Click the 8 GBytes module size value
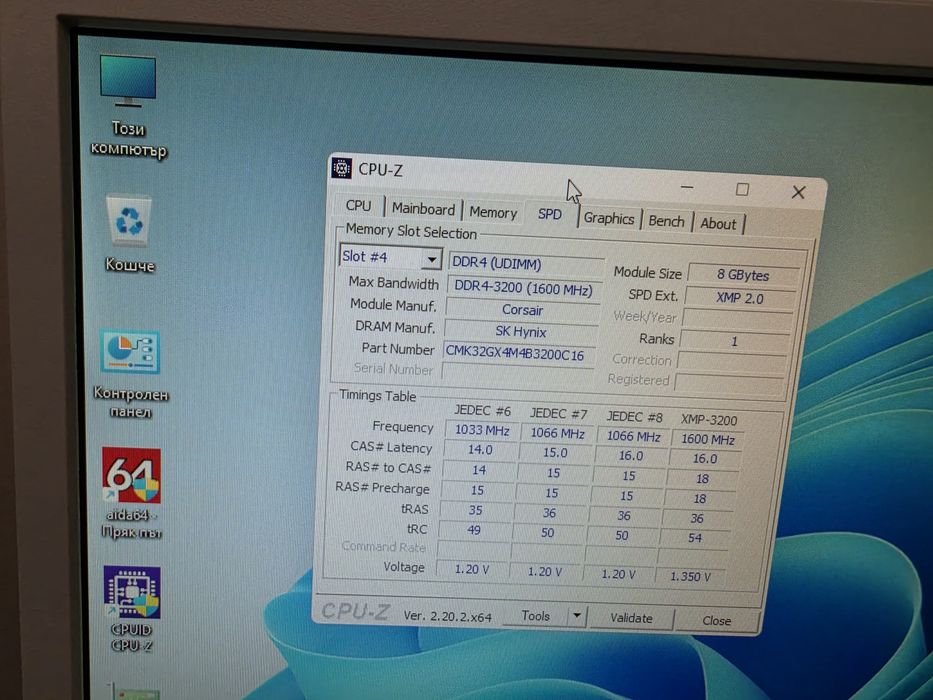Viewport: 933px width, 700px height. [x=742, y=275]
